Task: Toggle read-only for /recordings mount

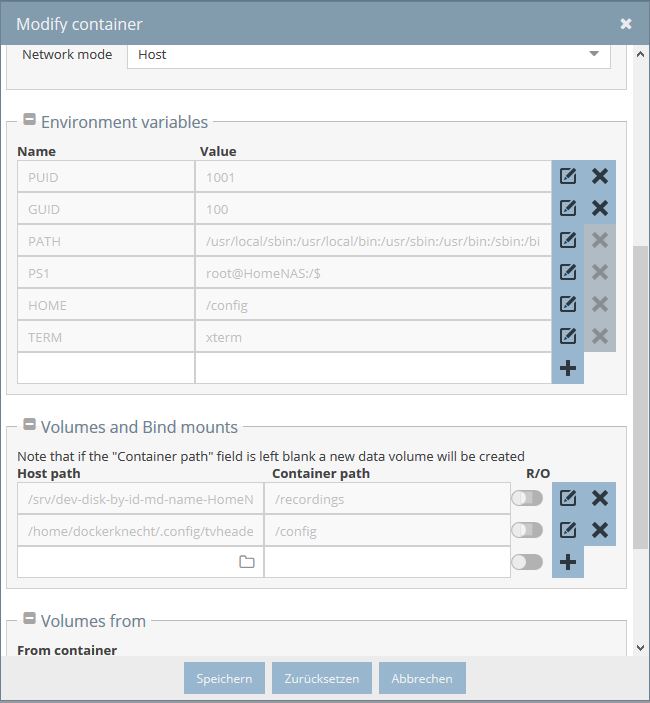Action: [527, 498]
